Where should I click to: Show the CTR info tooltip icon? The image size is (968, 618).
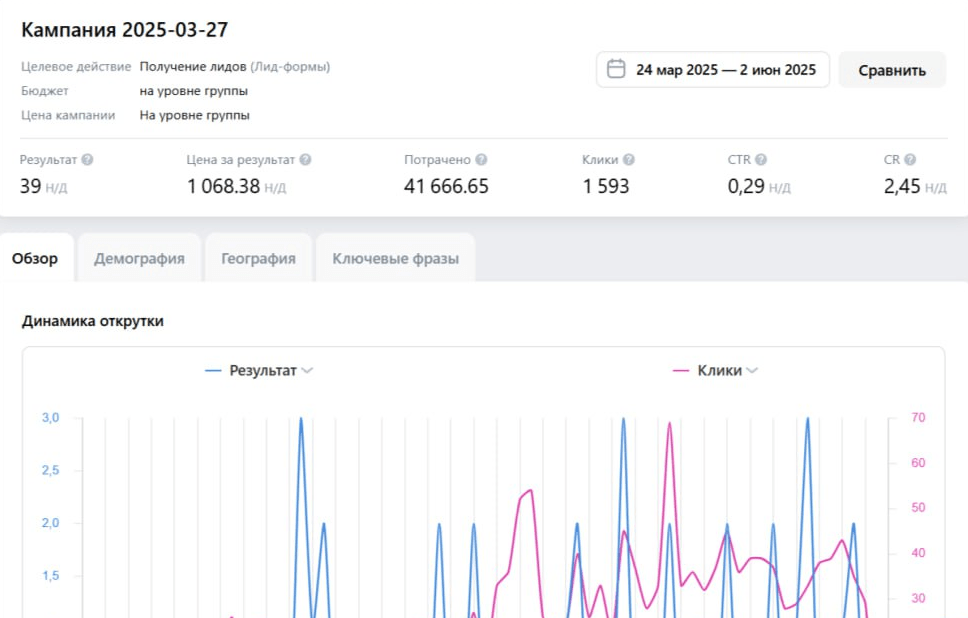761,160
